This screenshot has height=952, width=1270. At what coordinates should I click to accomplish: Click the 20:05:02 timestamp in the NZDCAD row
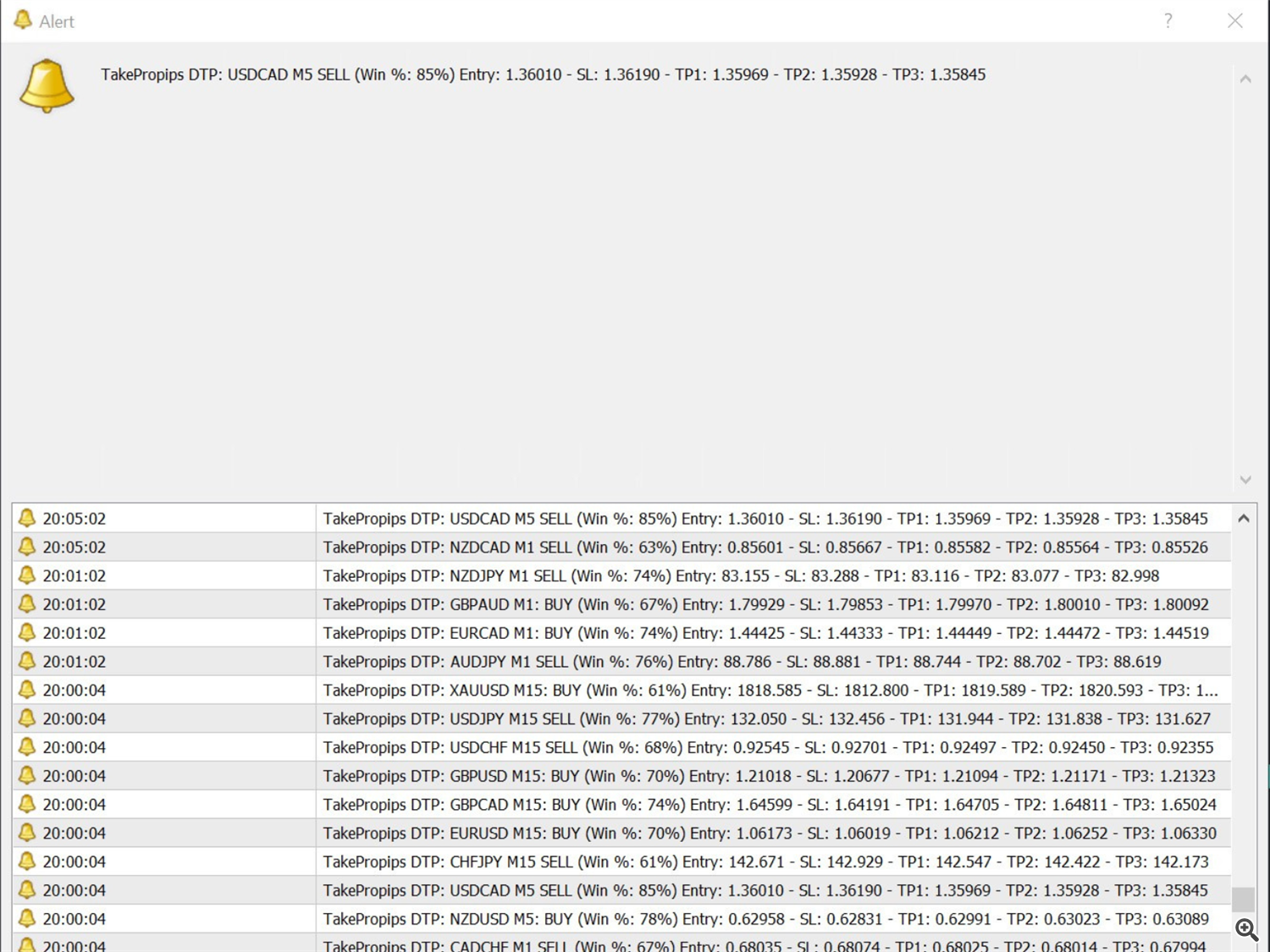pos(75,548)
